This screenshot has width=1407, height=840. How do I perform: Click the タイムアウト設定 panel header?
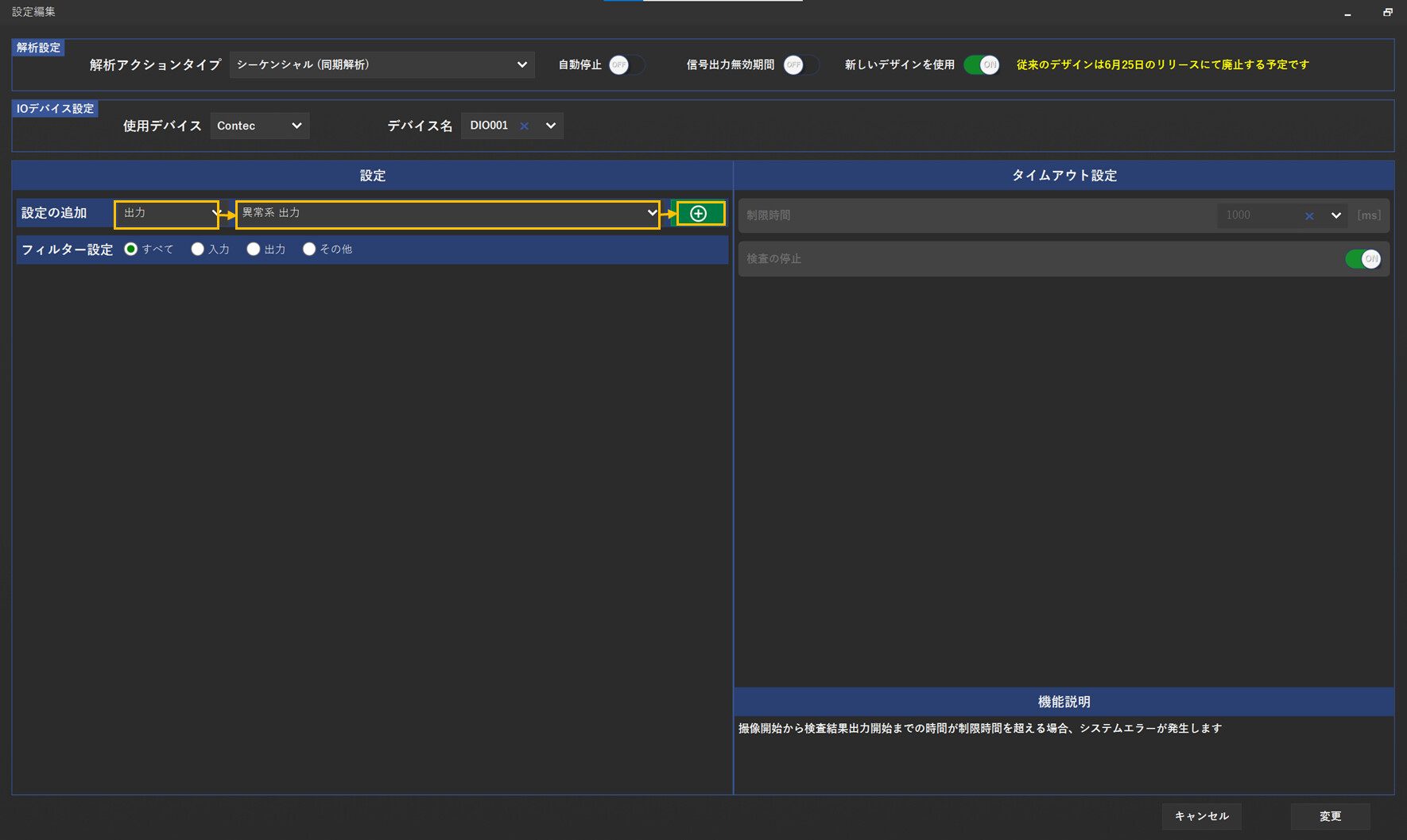(x=1064, y=176)
